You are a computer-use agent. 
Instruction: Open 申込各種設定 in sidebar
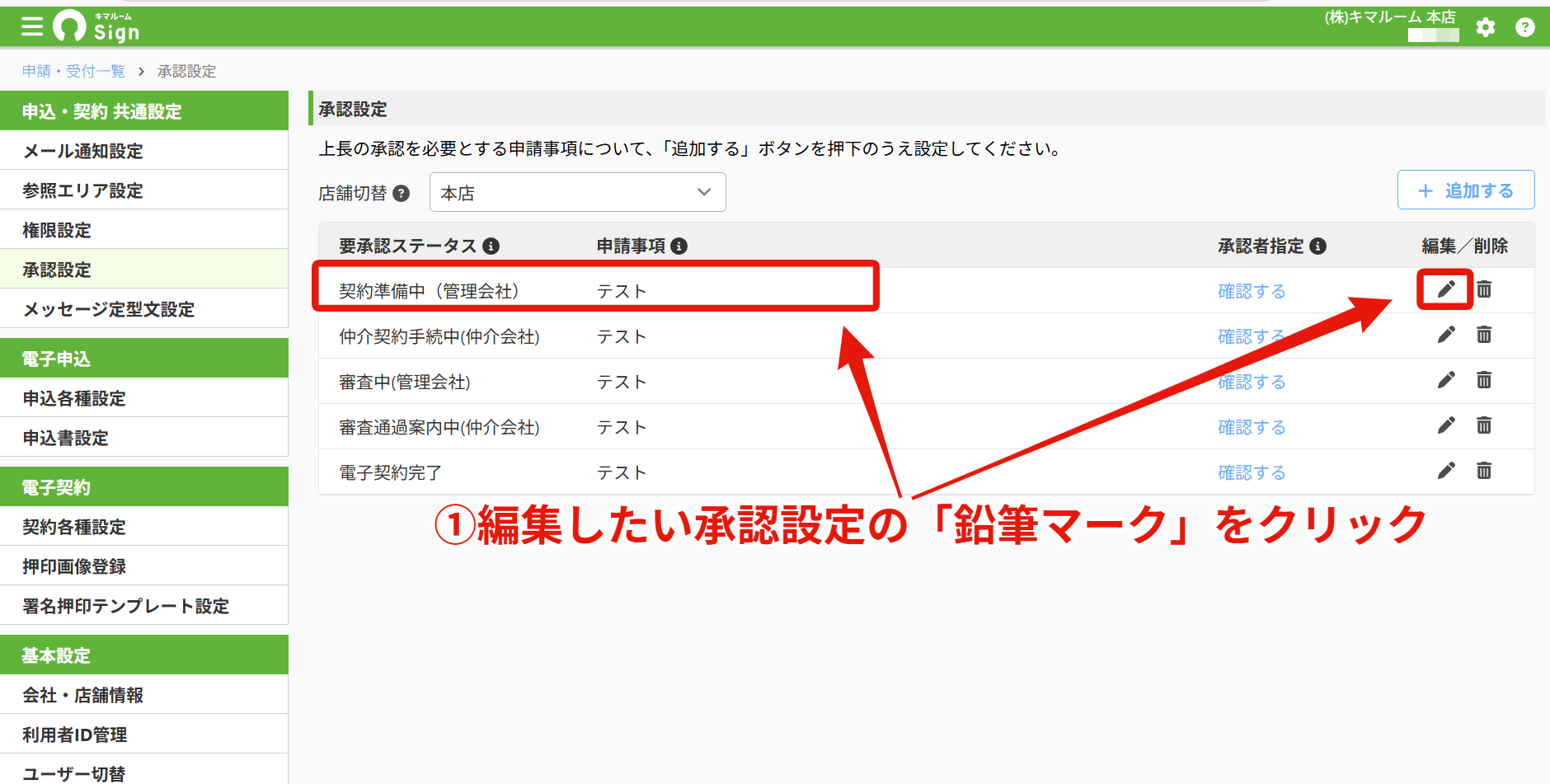point(144,398)
